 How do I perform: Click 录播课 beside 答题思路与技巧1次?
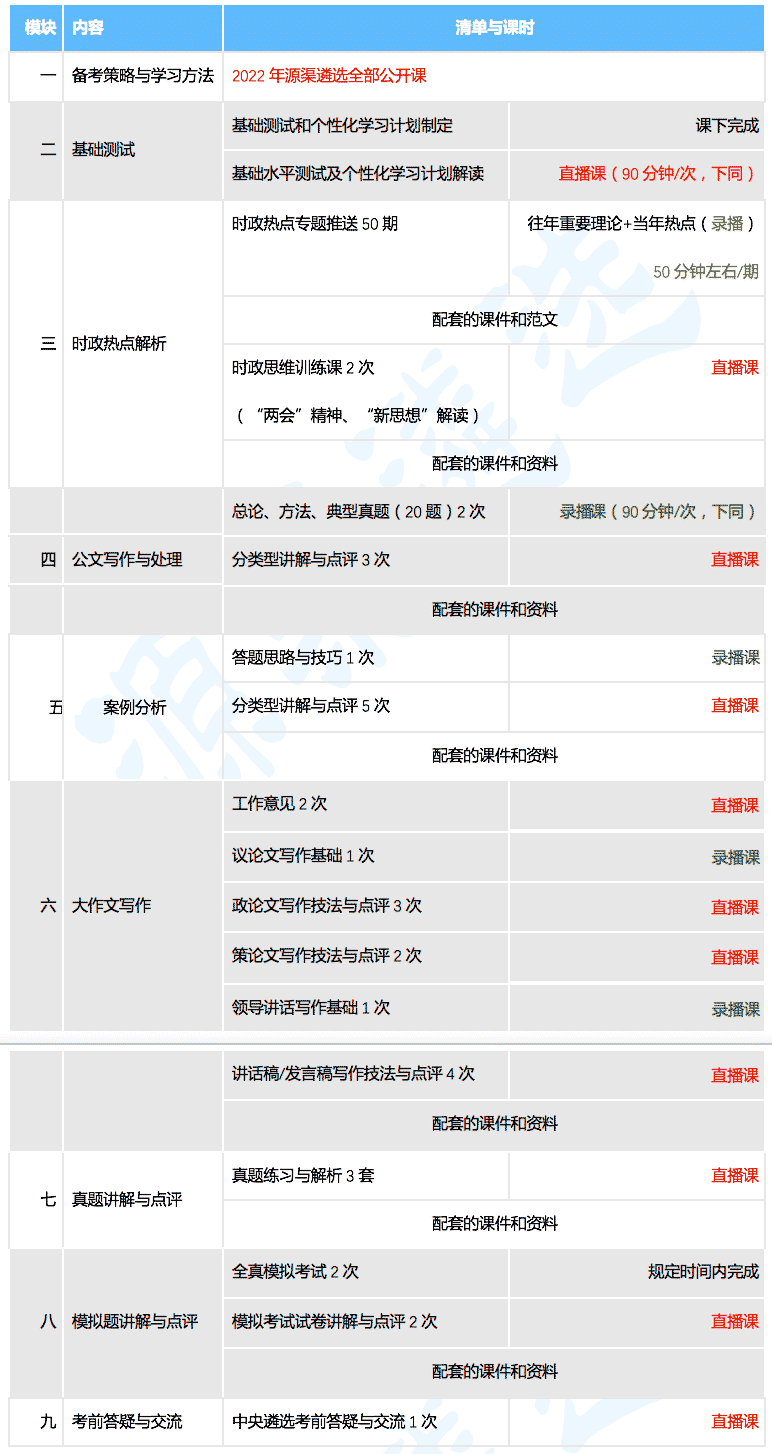(735, 658)
